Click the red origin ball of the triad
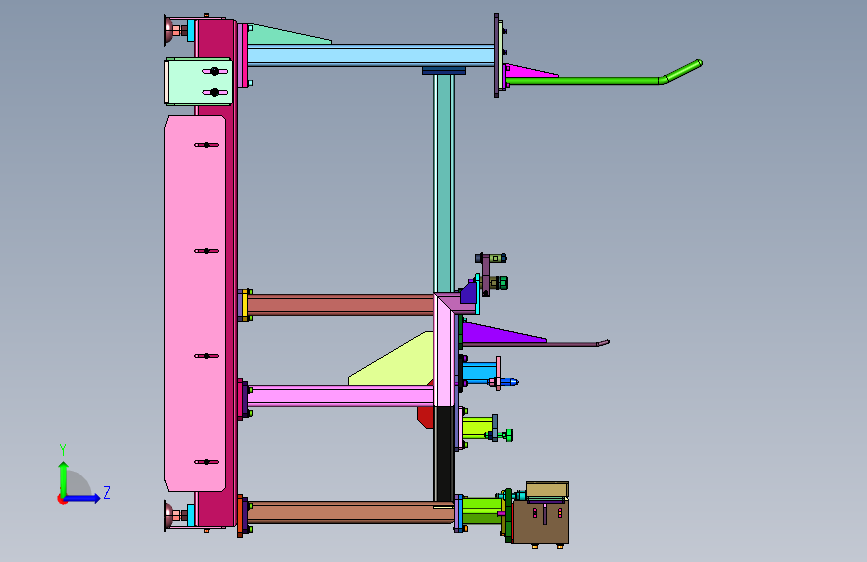 pos(62,499)
